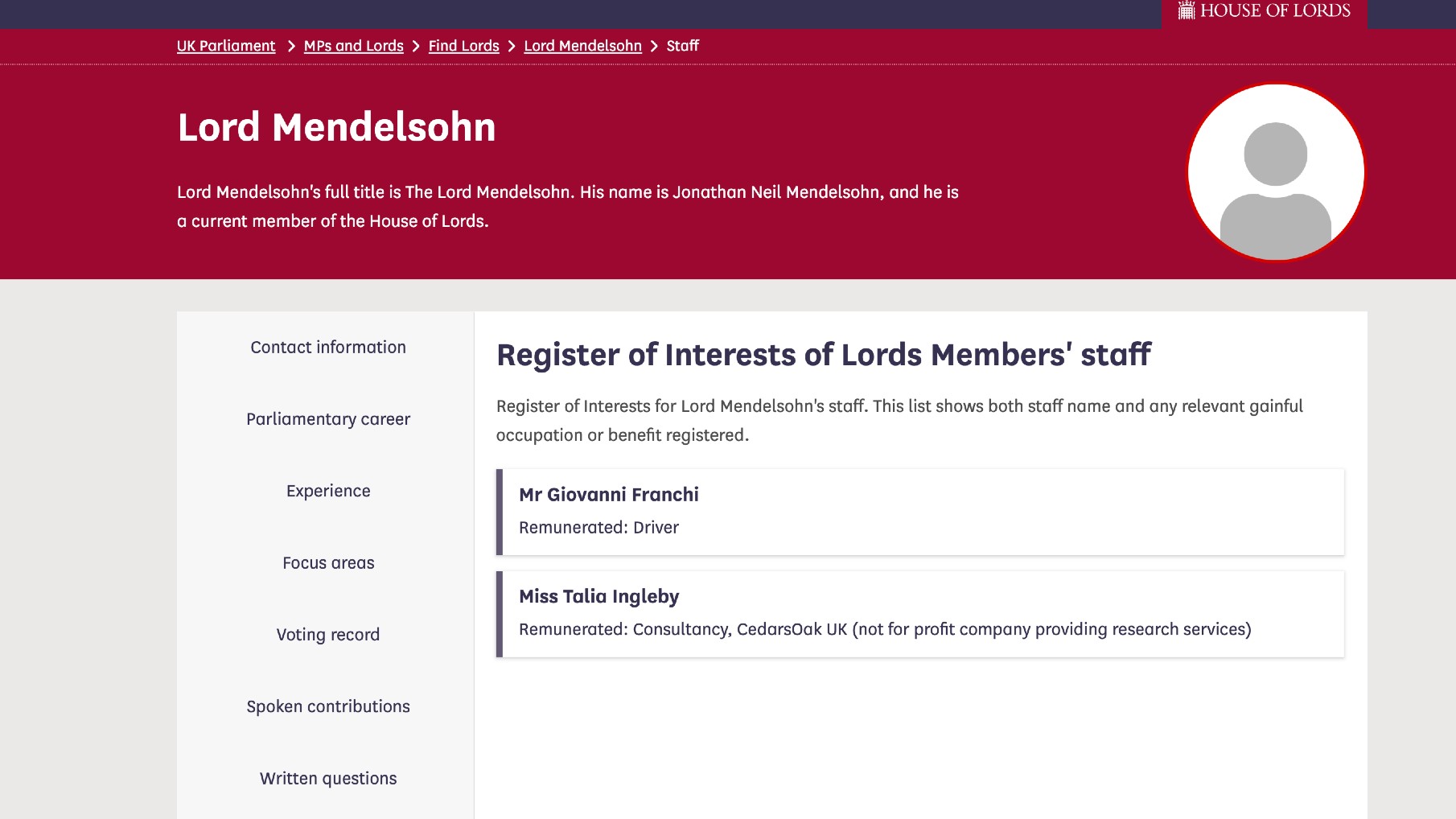View Spoken contributions section
Image resolution: width=1456 pixels, height=819 pixels.
(x=328, y=706)
